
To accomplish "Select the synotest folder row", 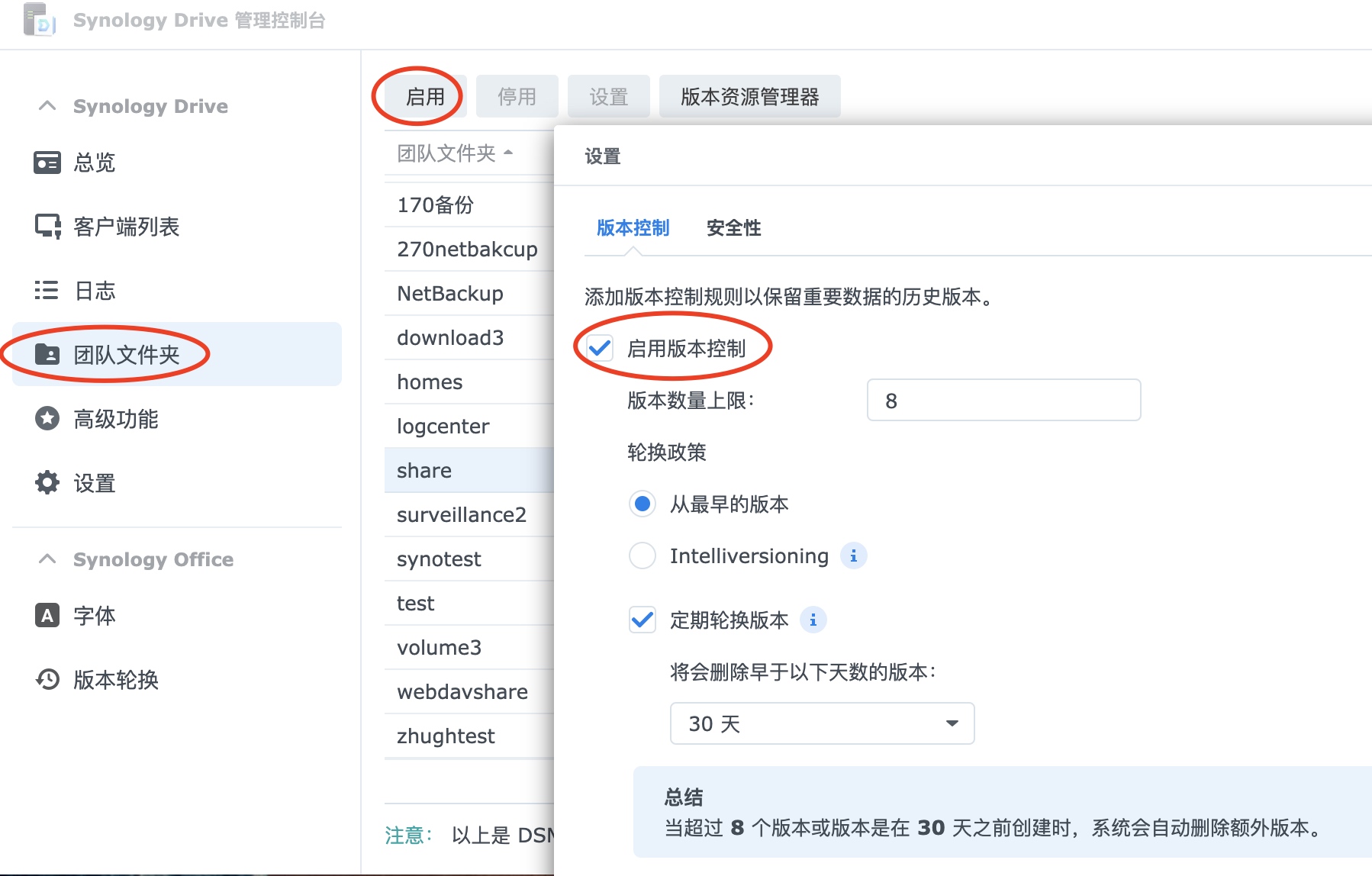I will [469, 559].
